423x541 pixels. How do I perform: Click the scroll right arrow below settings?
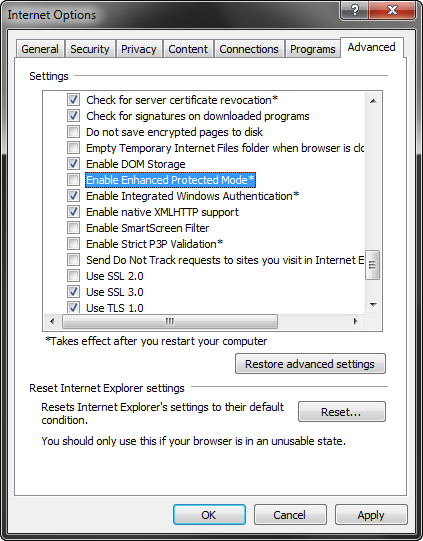pyautogui.click(x=356, y=322)
